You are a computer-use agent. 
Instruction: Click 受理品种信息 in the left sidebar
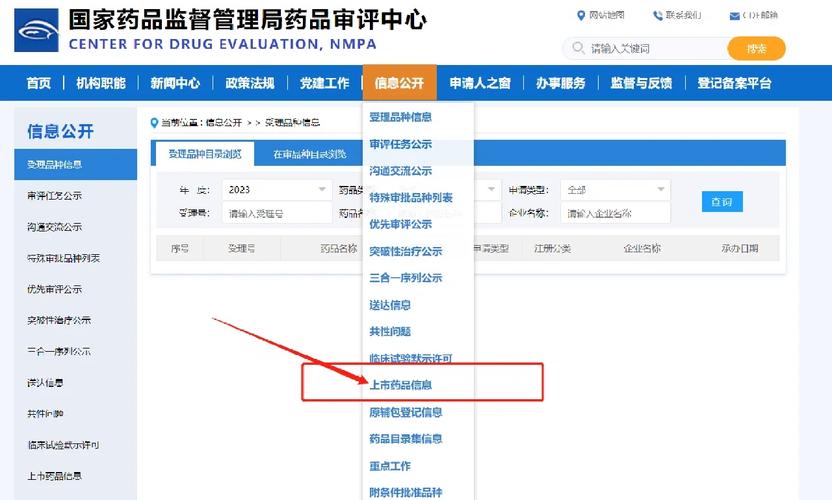coord(75,165)
